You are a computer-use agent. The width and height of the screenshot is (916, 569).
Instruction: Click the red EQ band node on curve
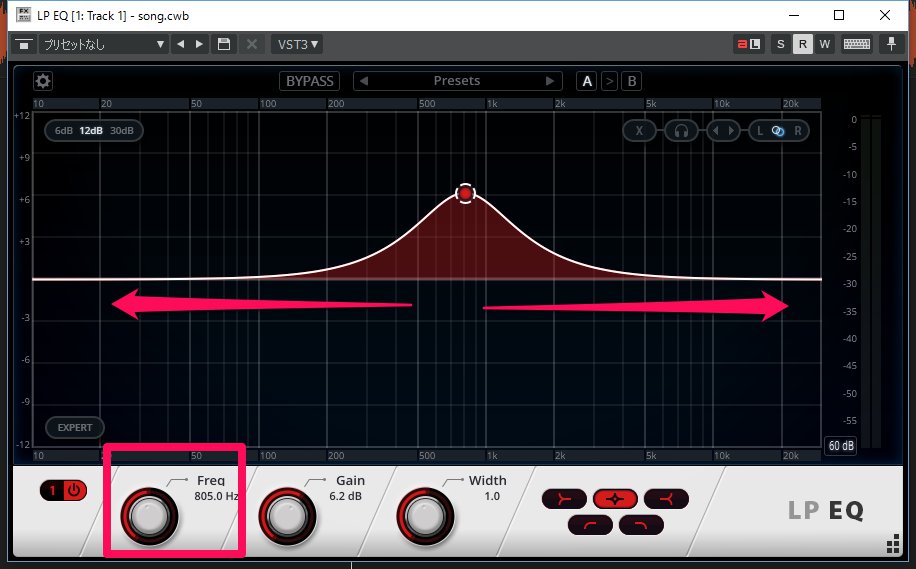click(465, 193)
